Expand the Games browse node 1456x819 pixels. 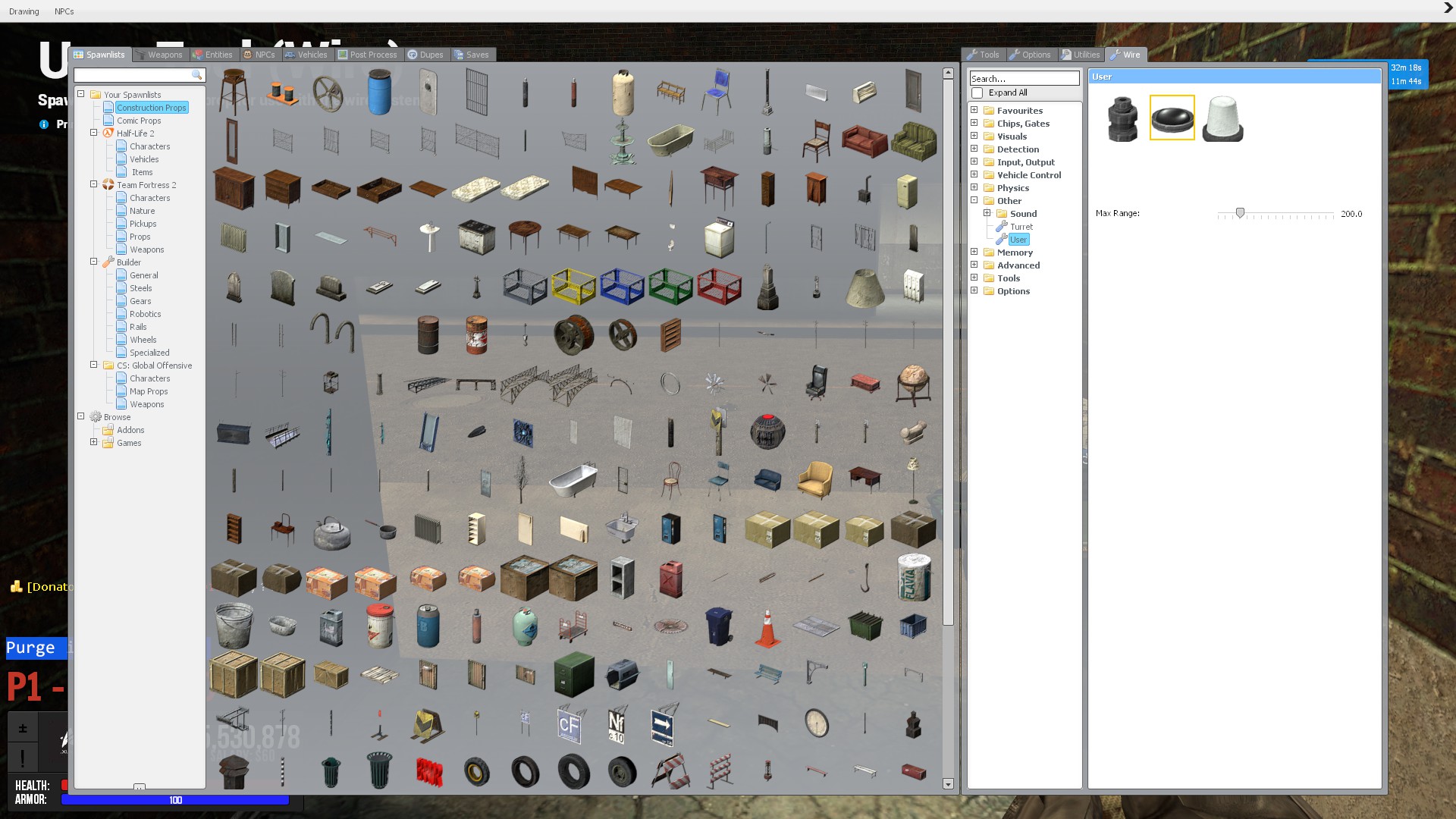tap(94, 442)
